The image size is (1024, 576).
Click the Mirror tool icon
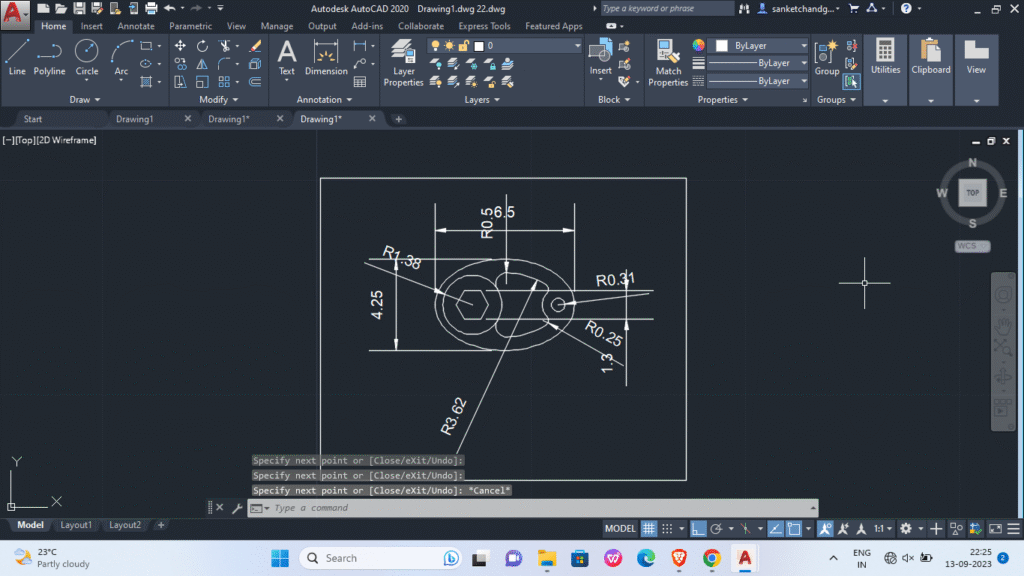coord(202,63)
